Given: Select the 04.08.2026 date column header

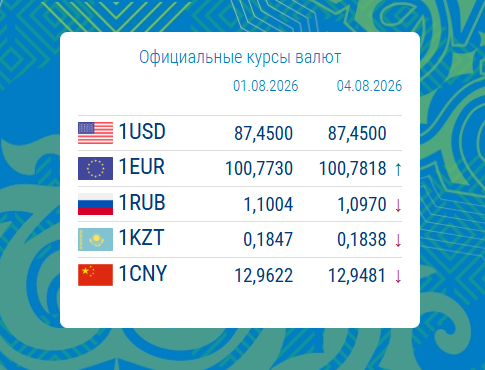Looking at the screenshot, I should [x=369, y=86].
